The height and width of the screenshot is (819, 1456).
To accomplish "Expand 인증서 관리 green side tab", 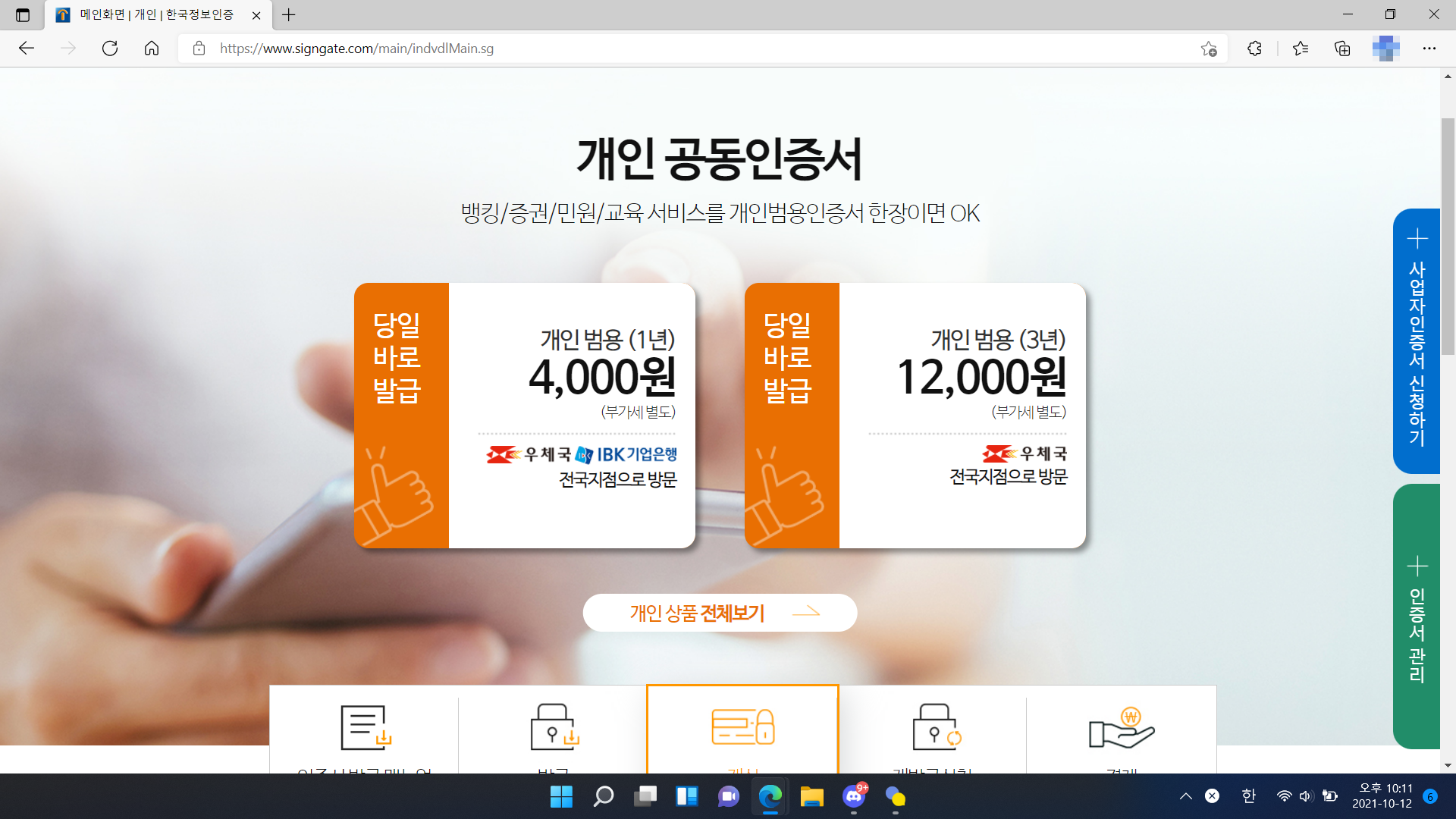I will pos(1417,616).
